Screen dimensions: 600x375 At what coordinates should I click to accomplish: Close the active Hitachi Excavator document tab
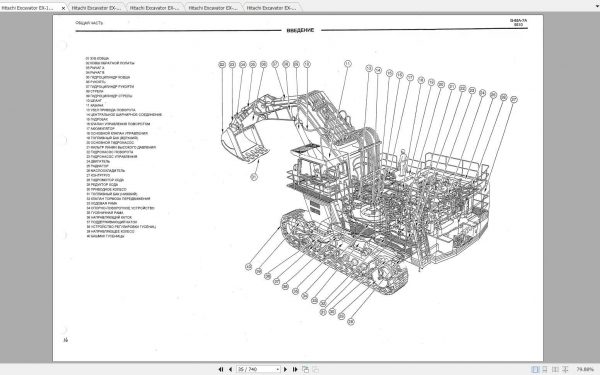(x=63, y=8)
